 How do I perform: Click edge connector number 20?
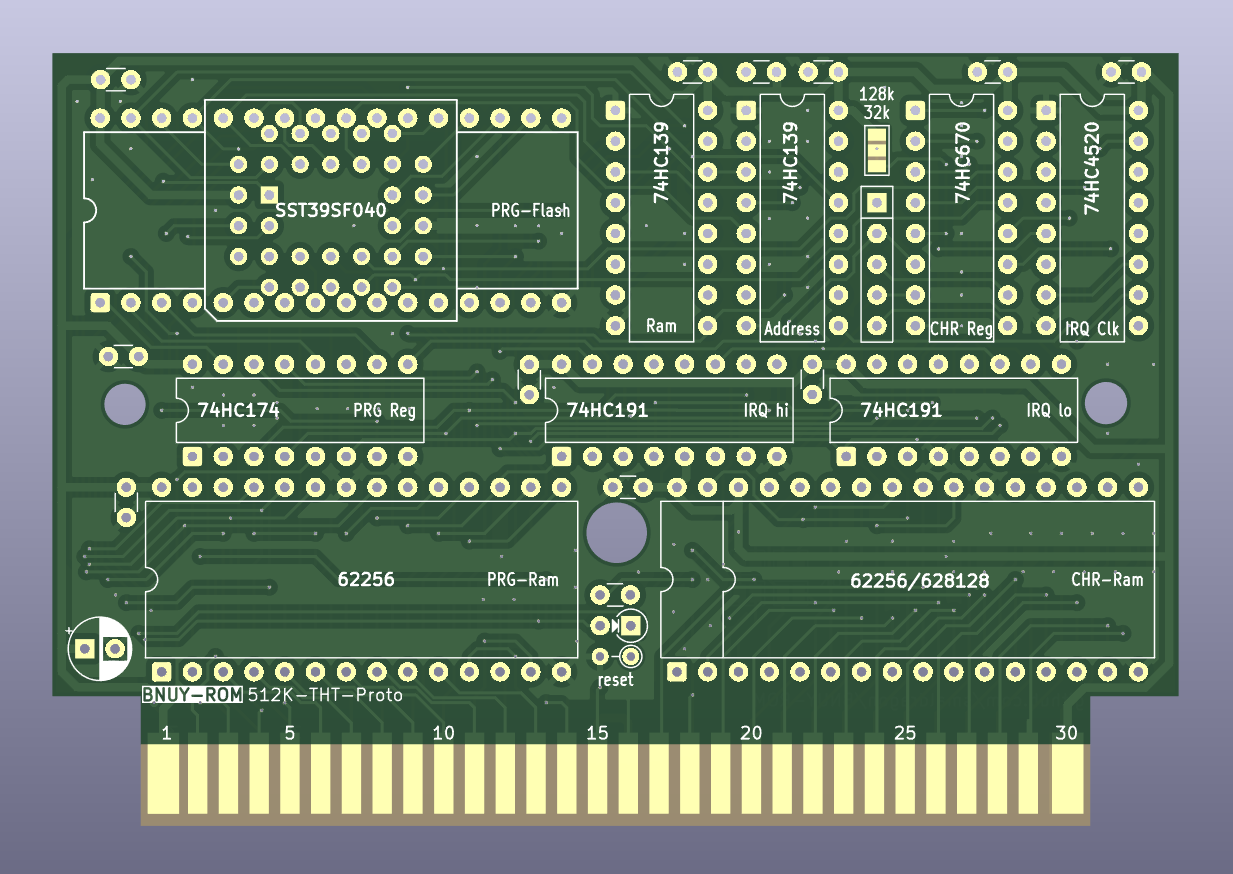pyautogui.click(x=750, y=734)
